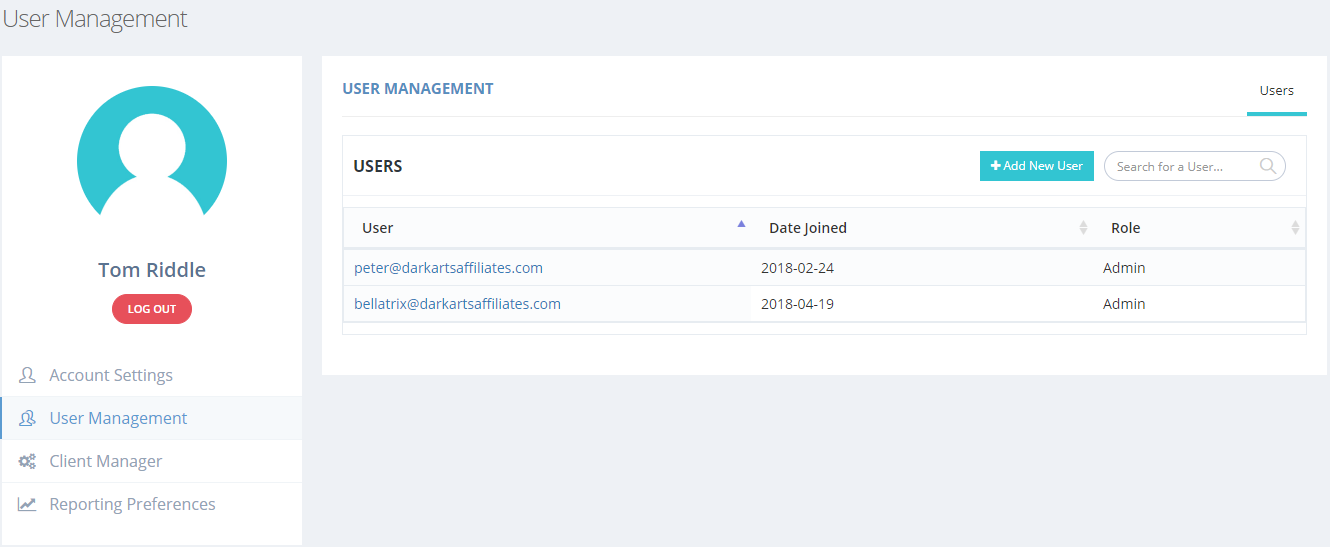Click the USER MANAGEMENT section heading
This screenshot has width=1330, height=548.
tap(418, 88)
